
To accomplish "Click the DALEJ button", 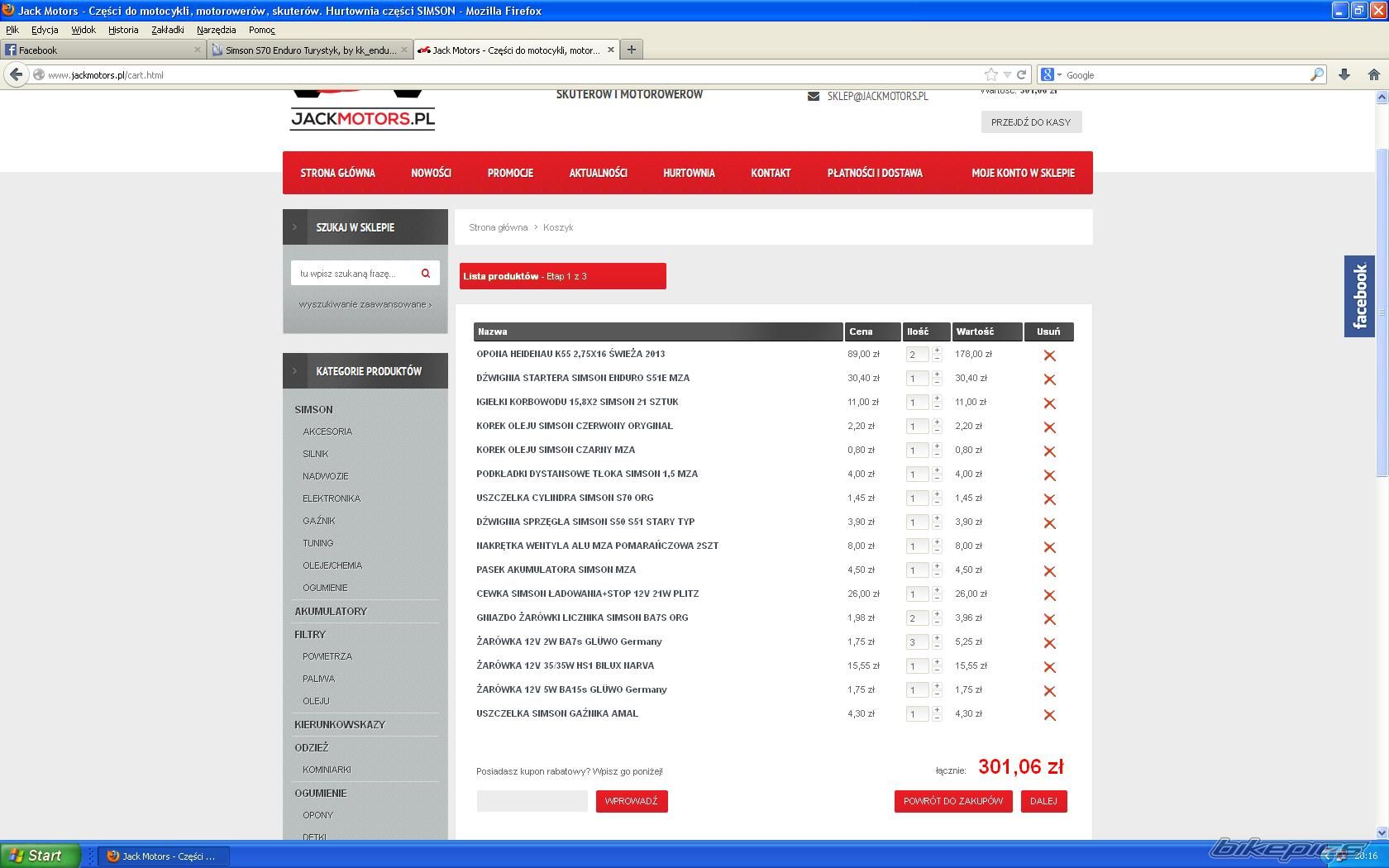I will click(x=1043, y=801).
